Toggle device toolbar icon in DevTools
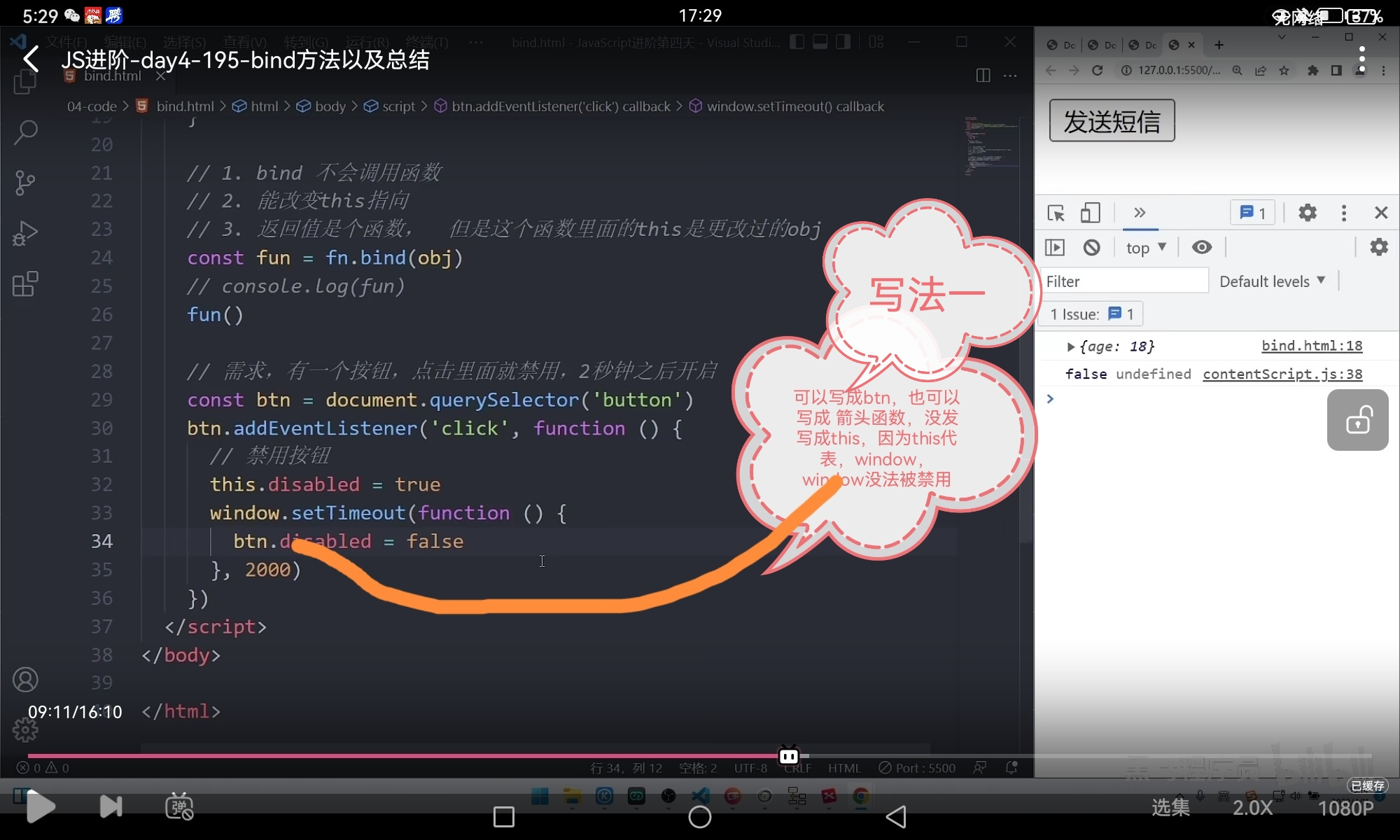This screenshot has width=1400, height=840. tap(1090, 213)
